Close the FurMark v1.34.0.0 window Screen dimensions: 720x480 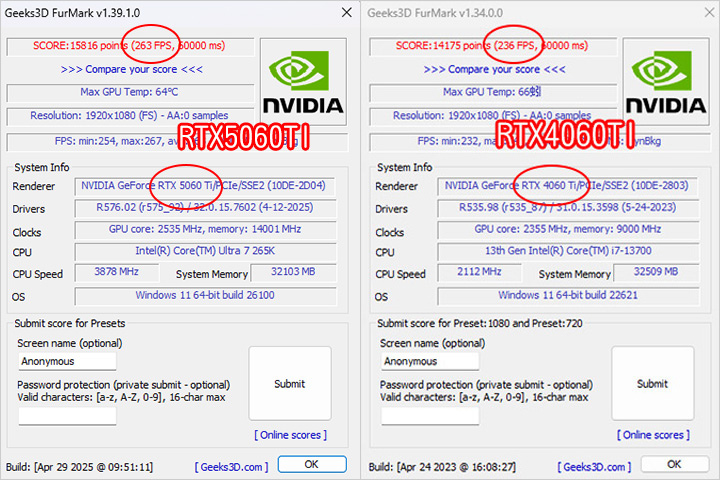[709, 12]
